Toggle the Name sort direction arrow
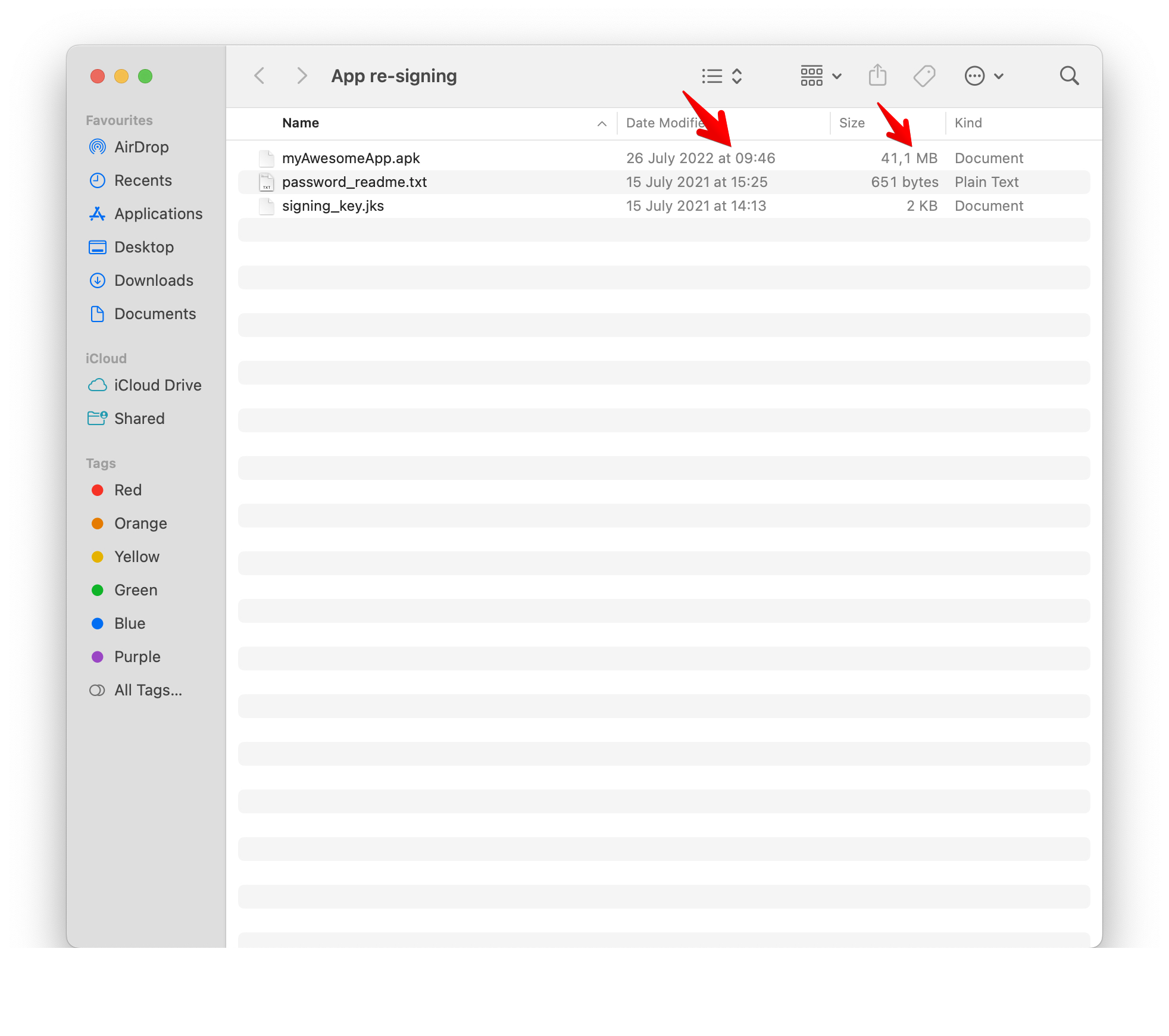This screenshot has width=1169, height=1036. [602, 123]
